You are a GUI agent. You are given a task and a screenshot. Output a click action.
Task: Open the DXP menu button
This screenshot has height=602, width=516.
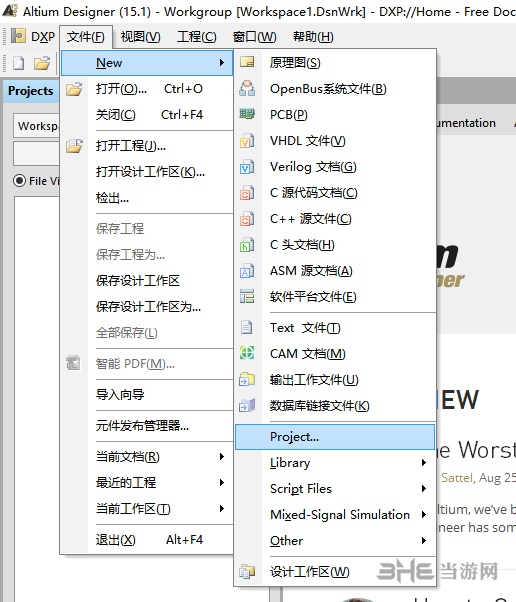click(33, 37)
